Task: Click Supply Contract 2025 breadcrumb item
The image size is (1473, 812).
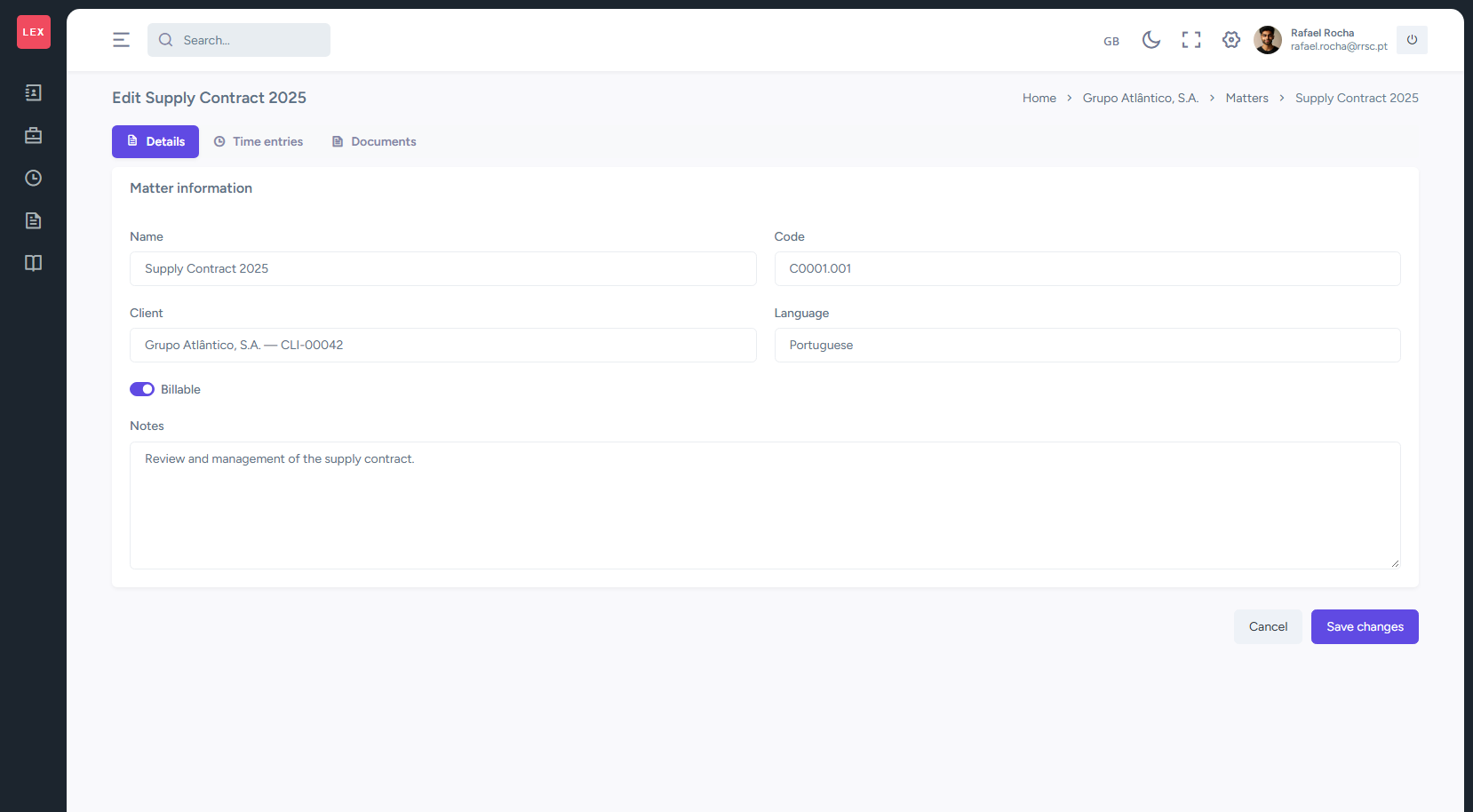Action: pyautogui.click(x=1357, y=98)
